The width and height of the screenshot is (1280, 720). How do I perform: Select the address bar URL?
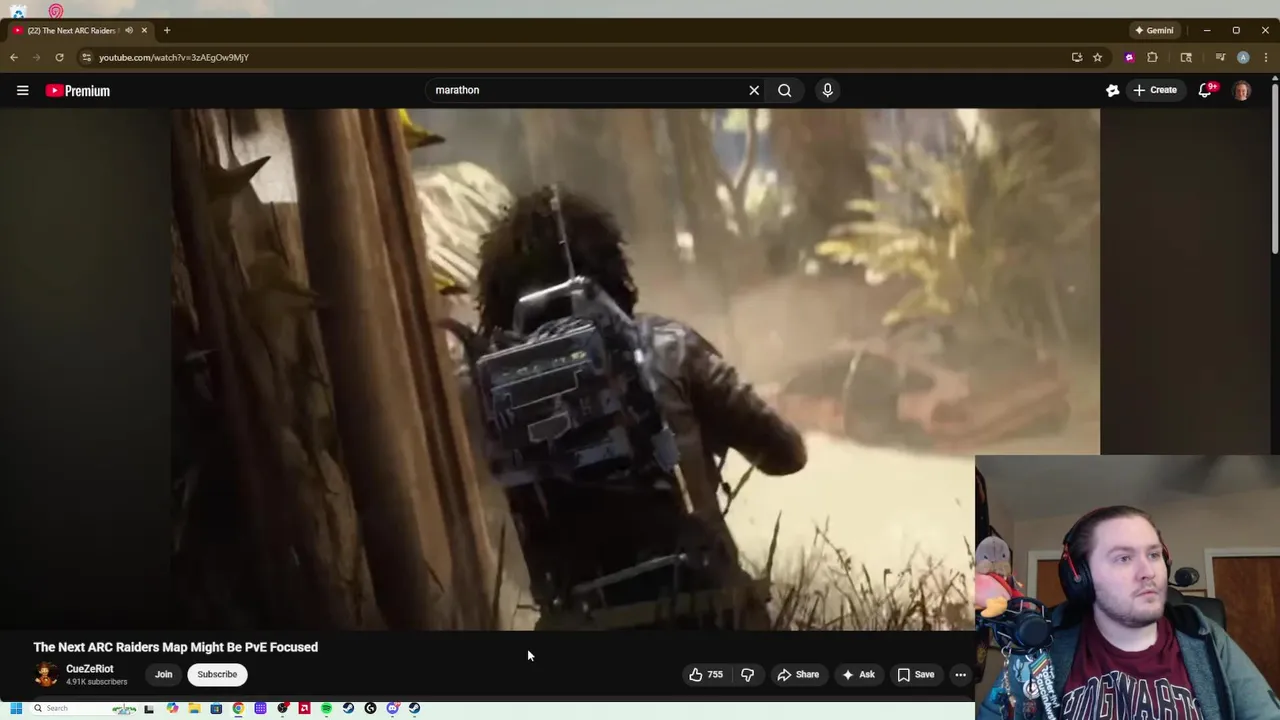(174, 57)
